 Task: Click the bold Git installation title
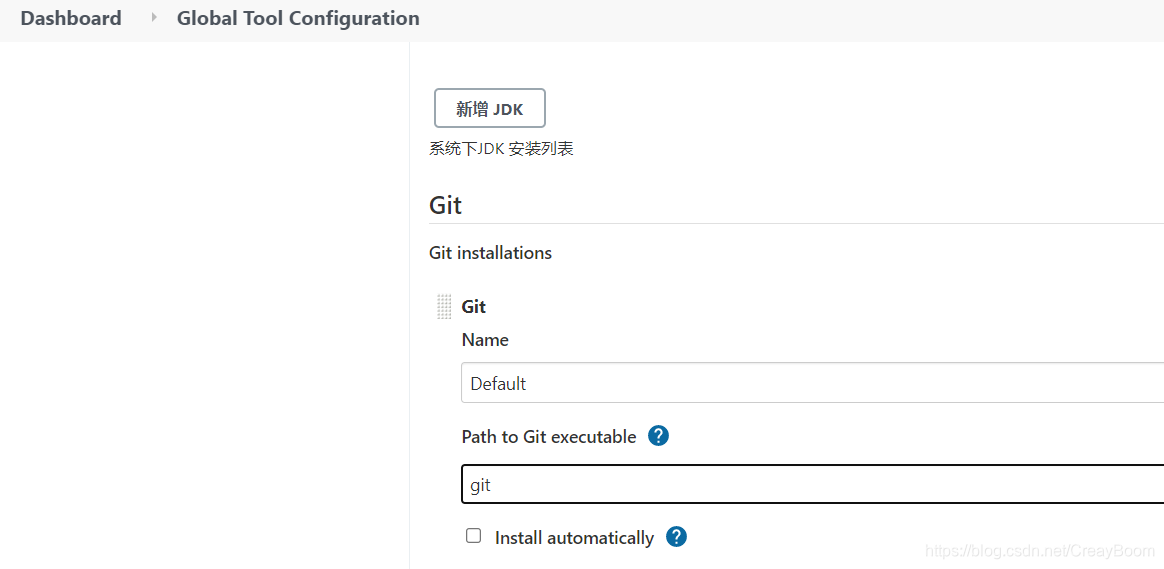coord(474,307)
